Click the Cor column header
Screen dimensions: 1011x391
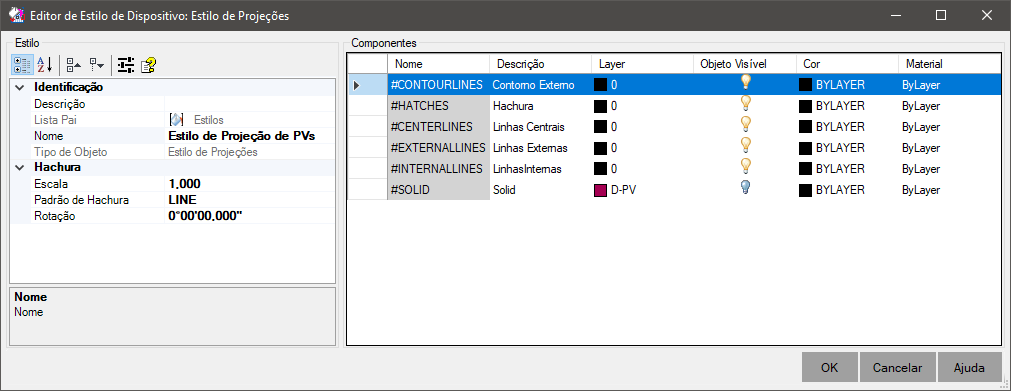[847, 64]
